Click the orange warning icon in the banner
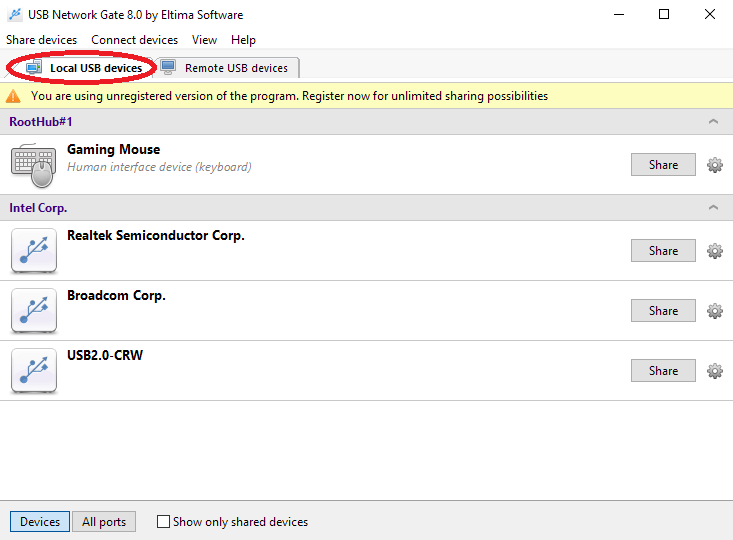This screenshot has width=733, height=540. (x=13, y=96)
